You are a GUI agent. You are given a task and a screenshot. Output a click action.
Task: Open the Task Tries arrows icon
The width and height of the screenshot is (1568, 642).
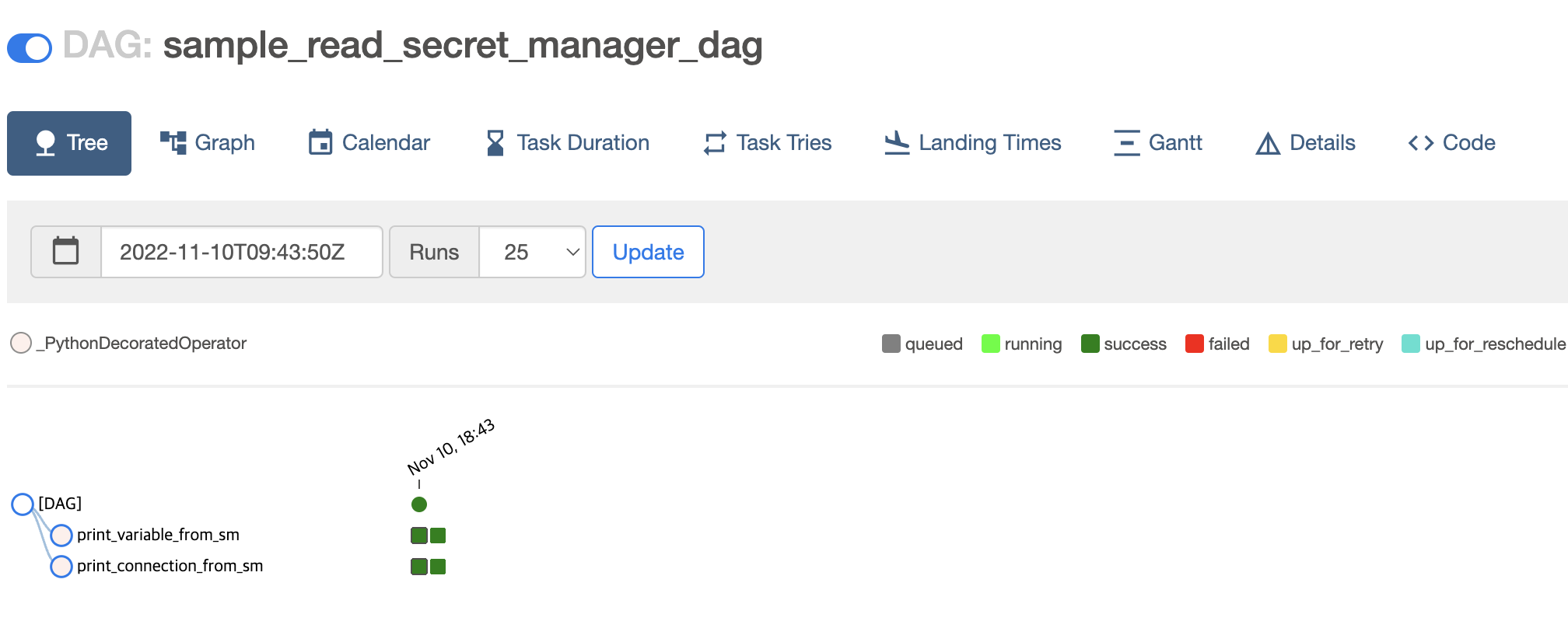tap(712, 142)
